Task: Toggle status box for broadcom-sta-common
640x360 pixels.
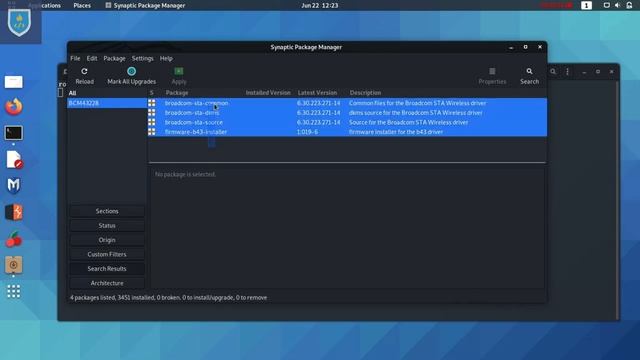Action: point(152,103)
